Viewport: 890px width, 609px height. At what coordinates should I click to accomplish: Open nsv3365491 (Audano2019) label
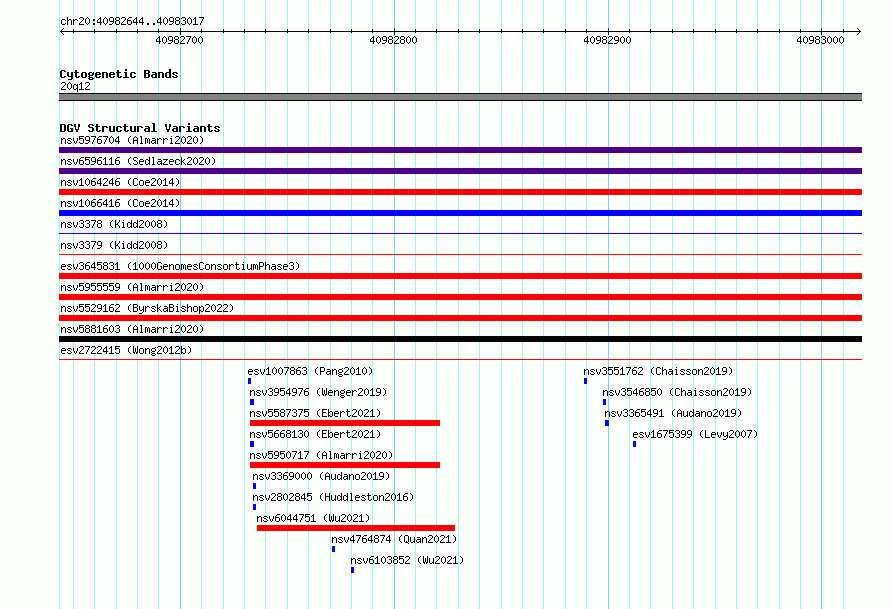pyautogui.click(x=673, y=413)
